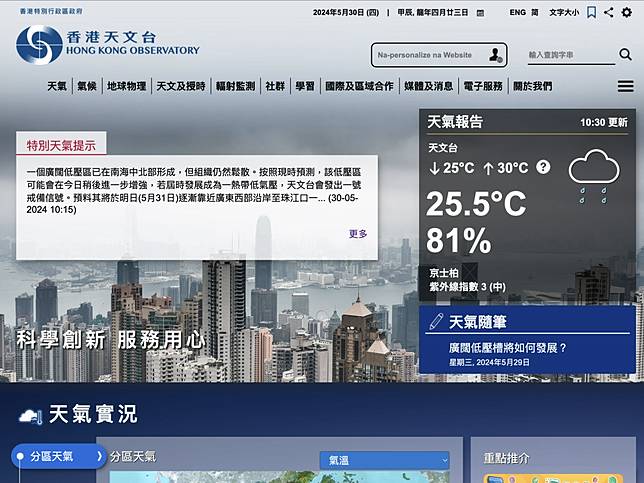
Task: Switch language to ENG
Action: pos(517,13)
